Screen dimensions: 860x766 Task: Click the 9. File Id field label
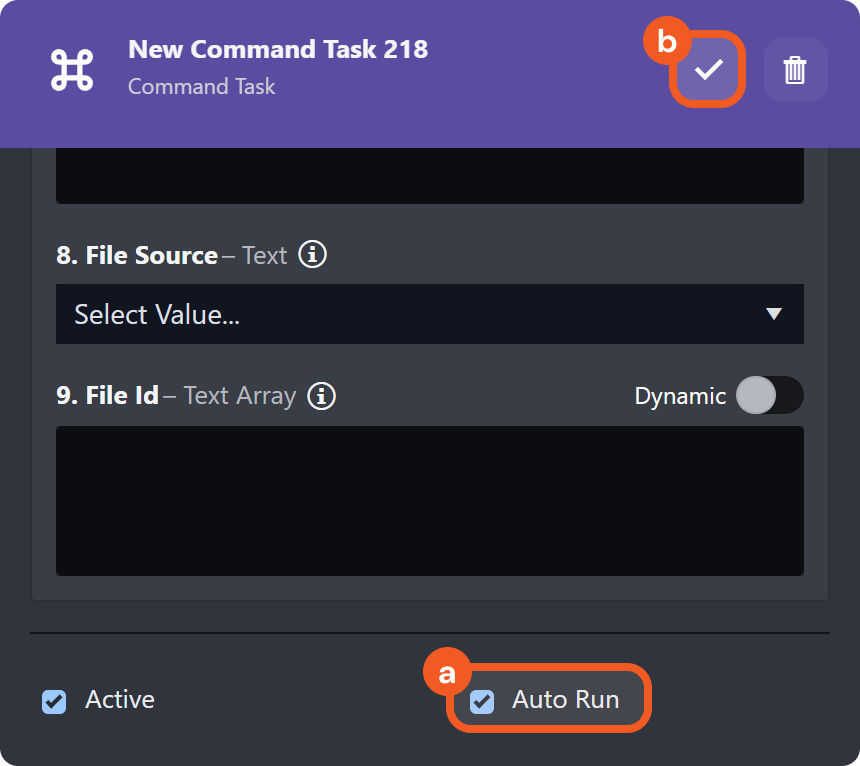tap(107, 396)
